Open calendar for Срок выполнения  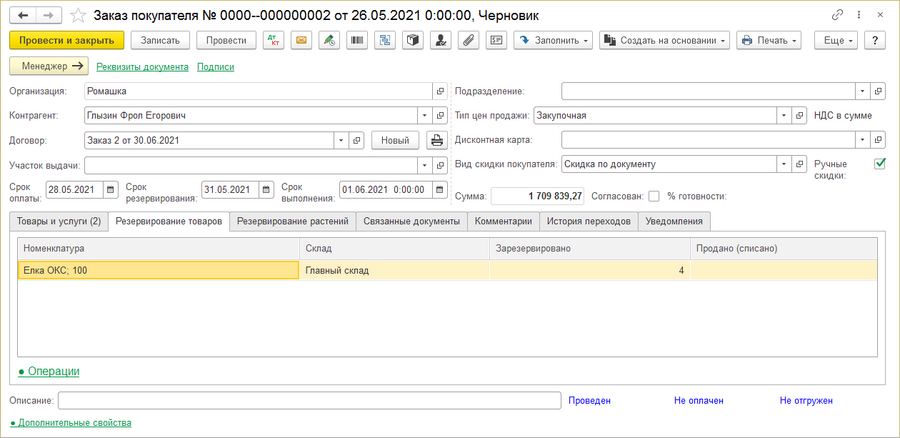tap(440, 189)
